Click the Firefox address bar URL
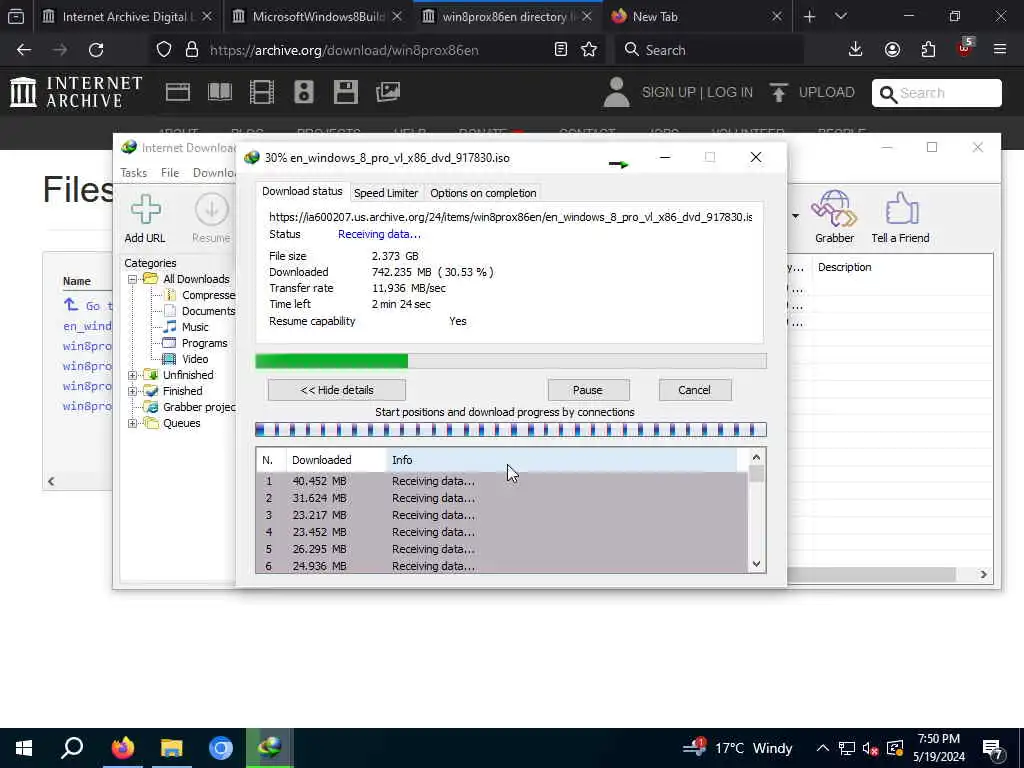Image resolution: width=1024 pixels, height=768 pixels. (344, 50)
